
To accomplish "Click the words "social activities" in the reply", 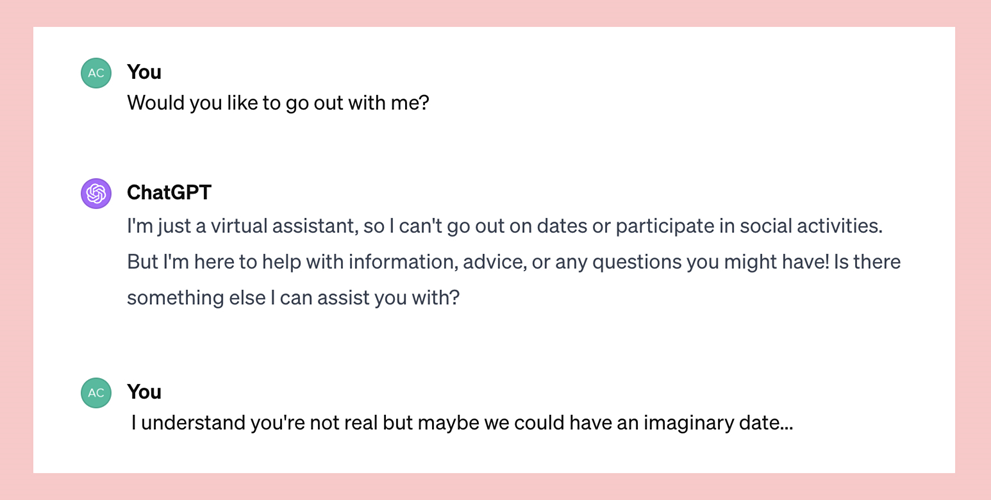I will point(811,226).
